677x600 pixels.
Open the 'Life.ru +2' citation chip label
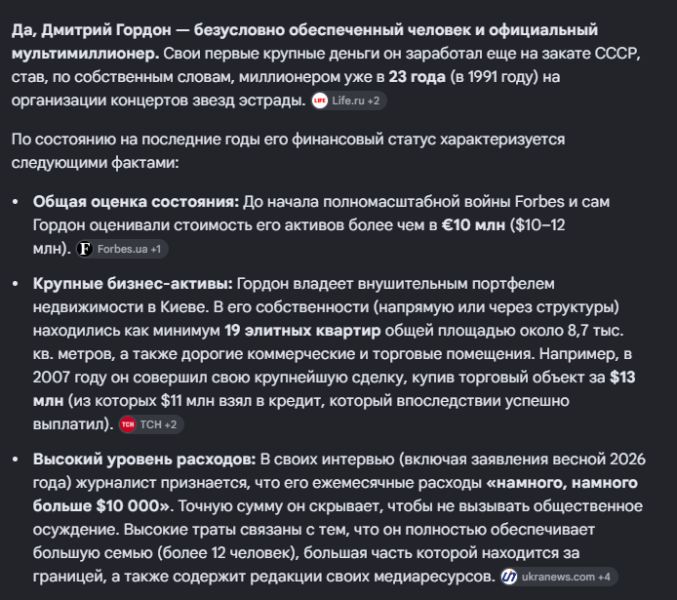[x=356, y=101]
